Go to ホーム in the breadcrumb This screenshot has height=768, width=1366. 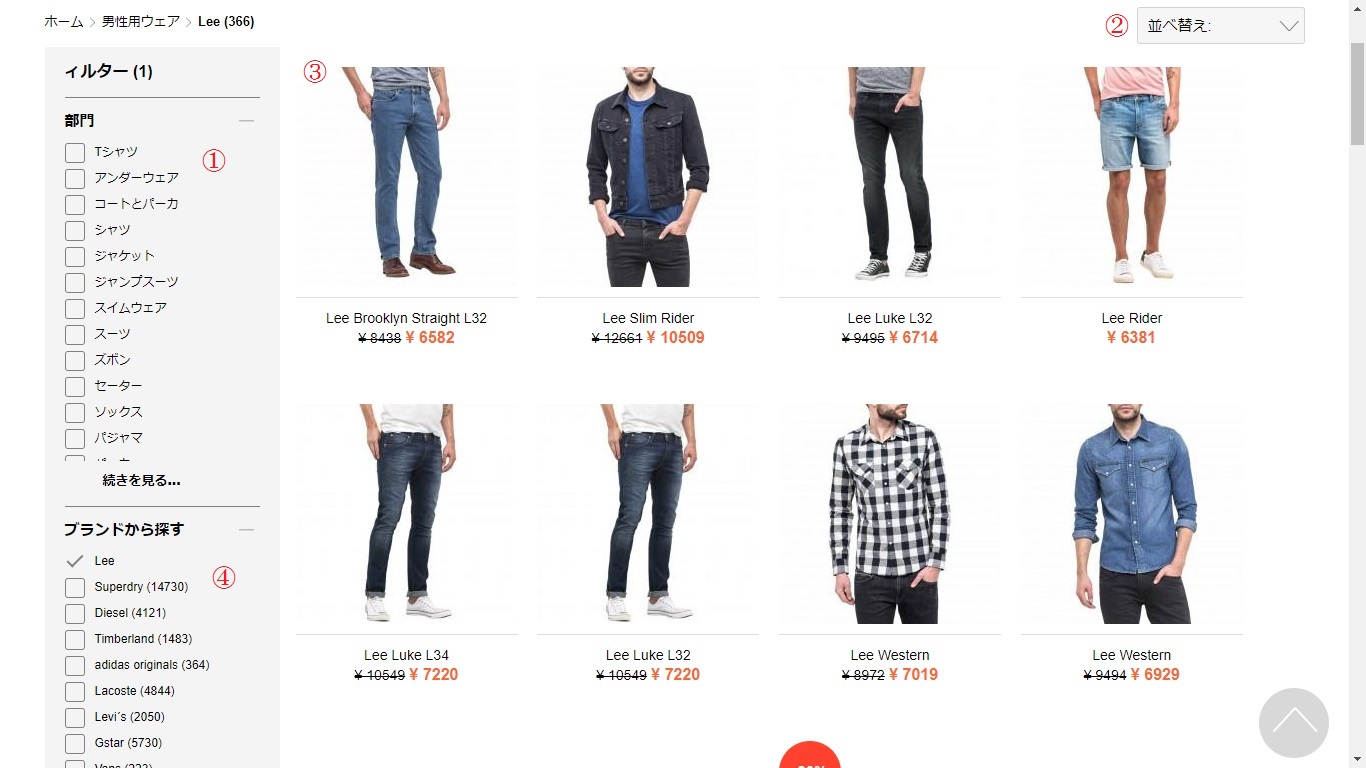click(64, 21)
